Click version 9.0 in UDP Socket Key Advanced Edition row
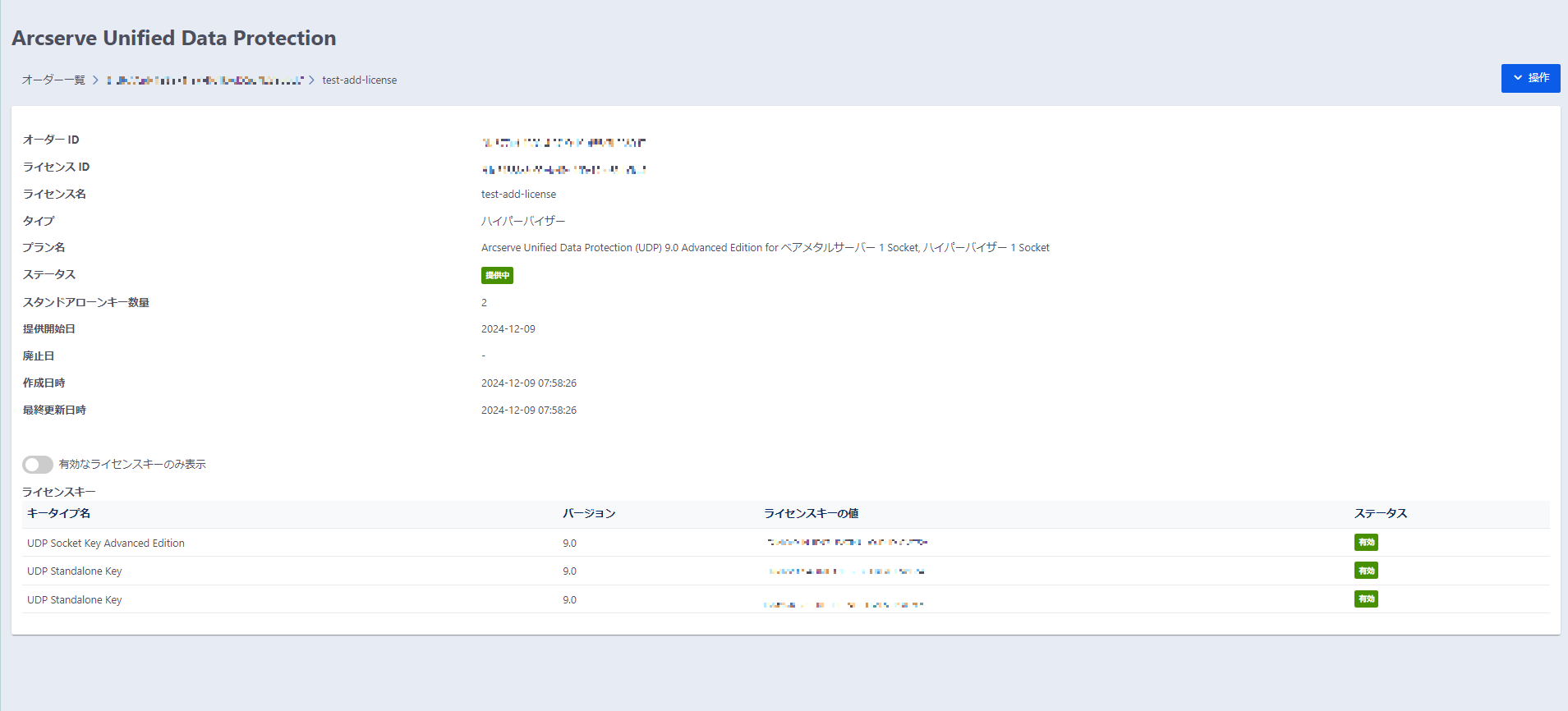The width and height of the screenshot is (1568, 711). (569, 543)
